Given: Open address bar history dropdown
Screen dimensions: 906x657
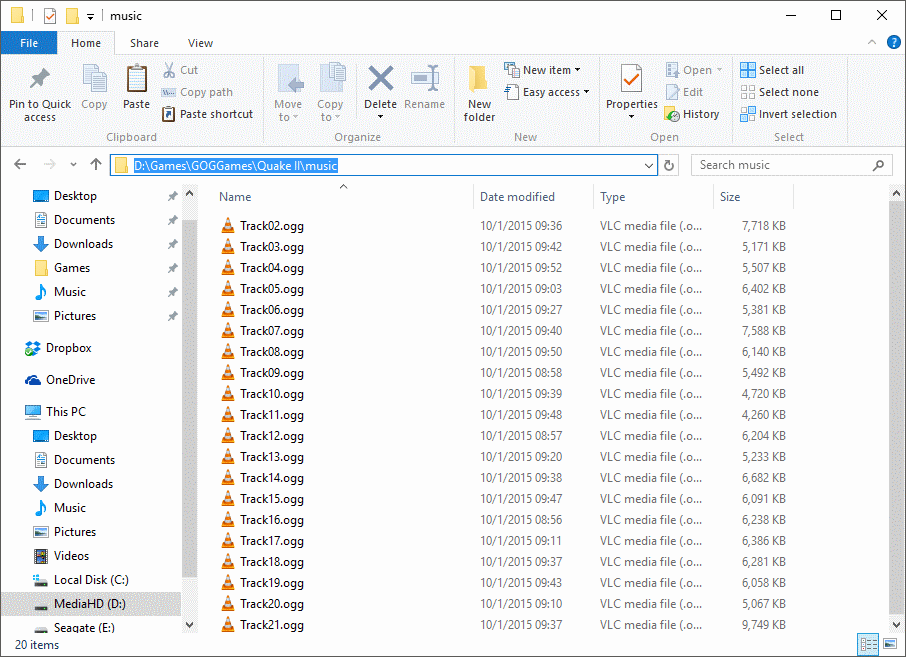Looking at the screenshot, I should click(649, 165).
